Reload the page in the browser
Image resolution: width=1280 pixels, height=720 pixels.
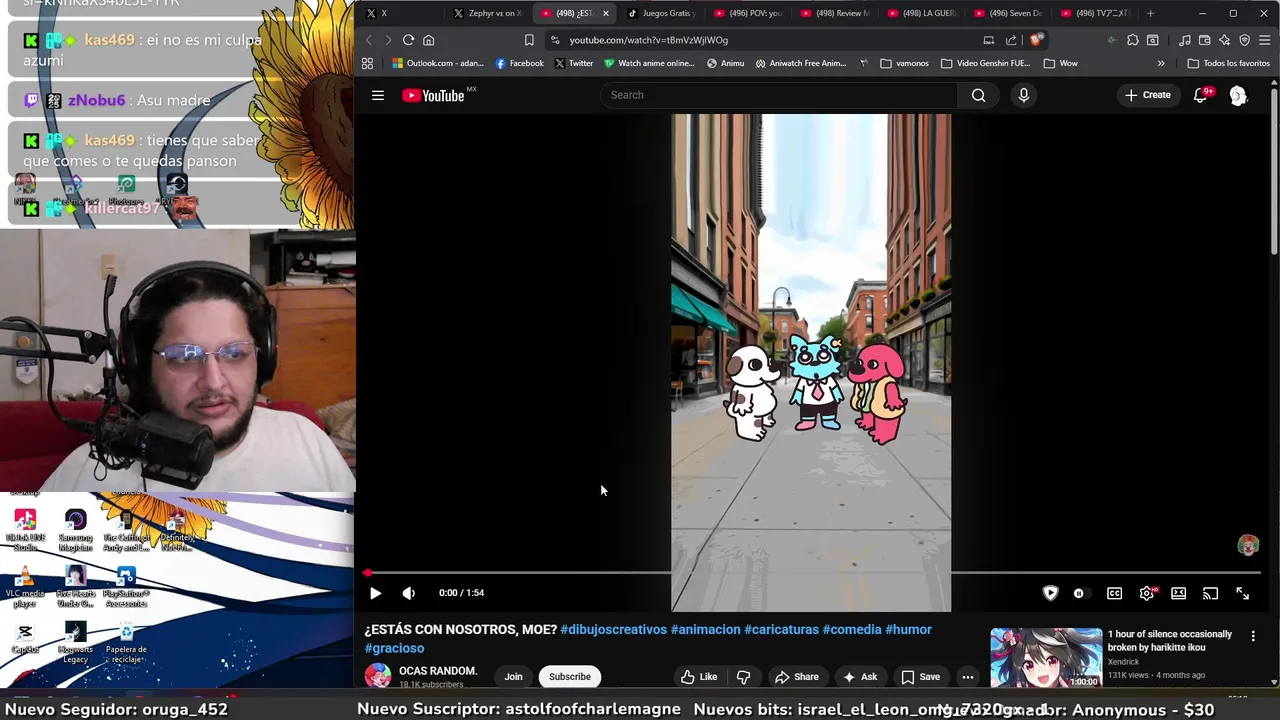408,40
